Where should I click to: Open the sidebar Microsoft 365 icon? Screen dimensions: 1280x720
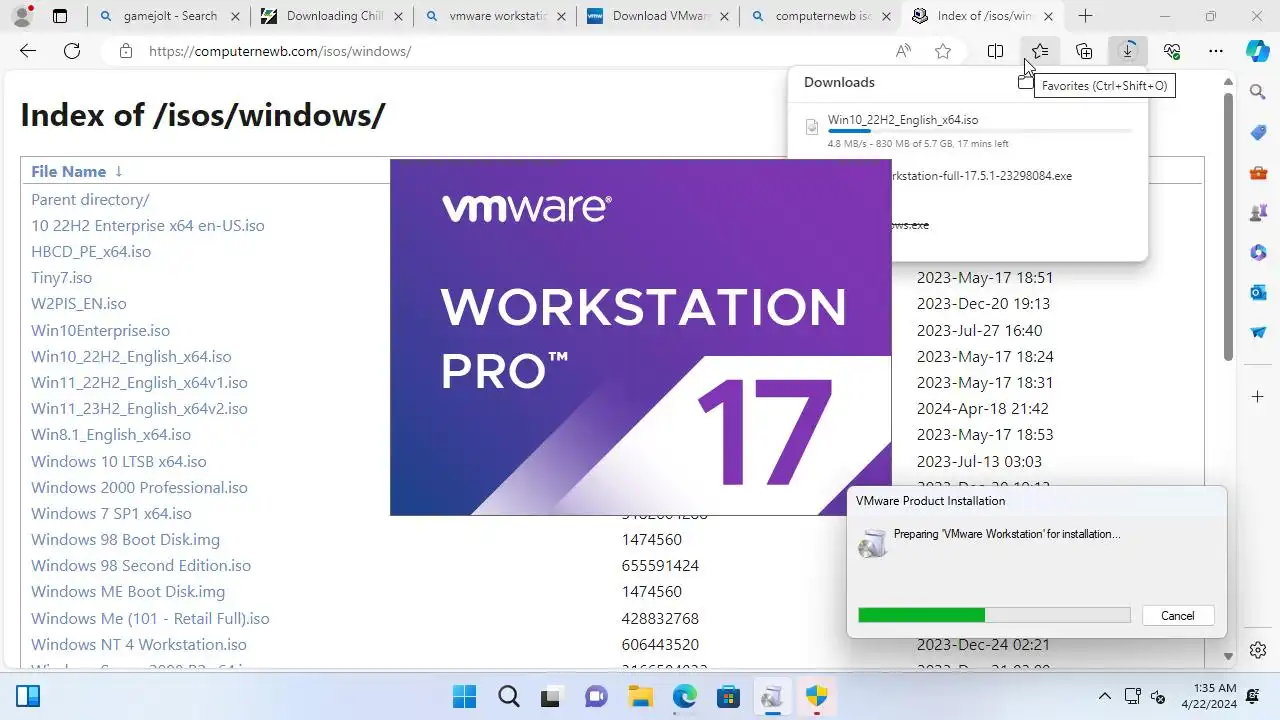point(1258,253)
